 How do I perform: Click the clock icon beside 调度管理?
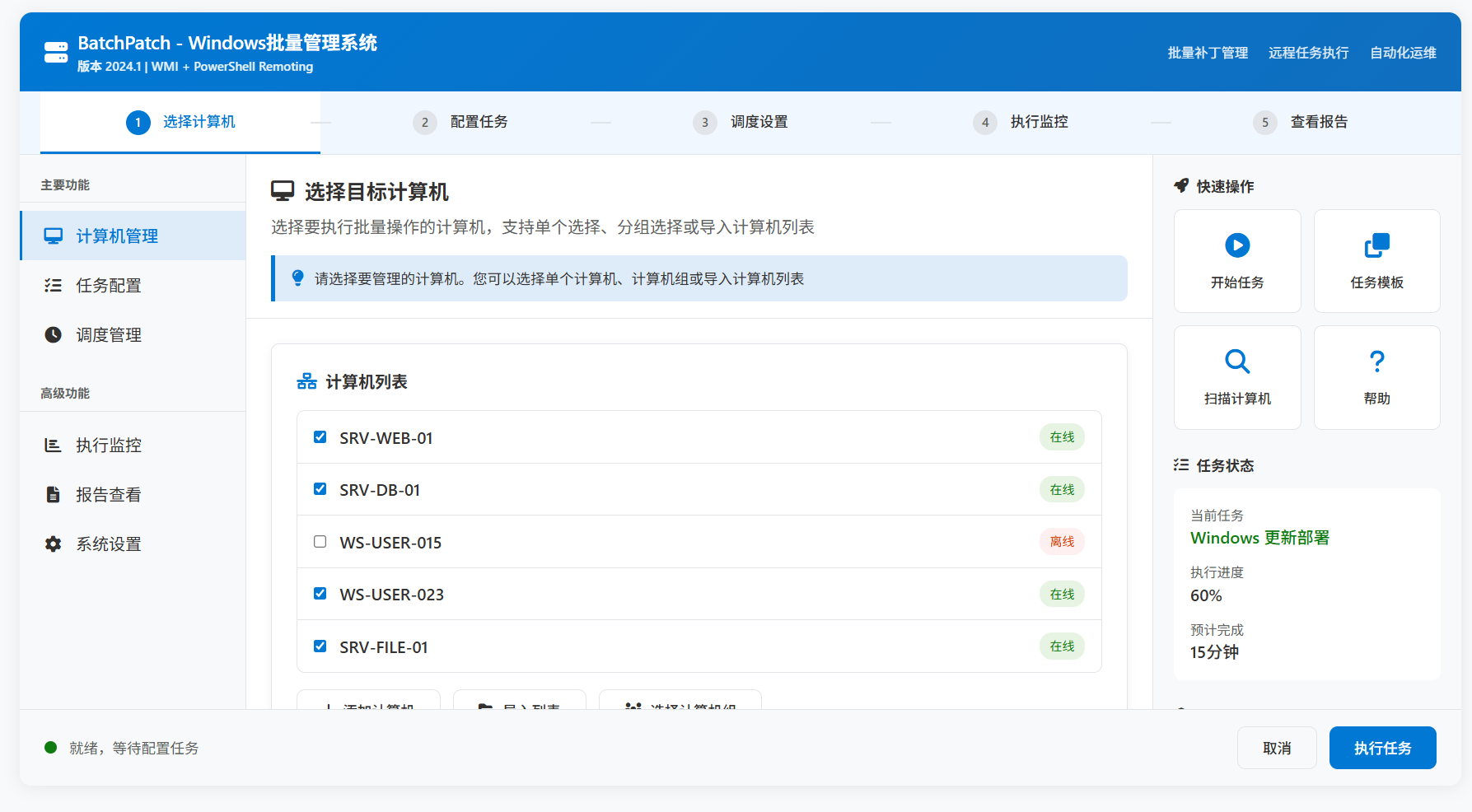pyautogui.click(x=54, y=335)
